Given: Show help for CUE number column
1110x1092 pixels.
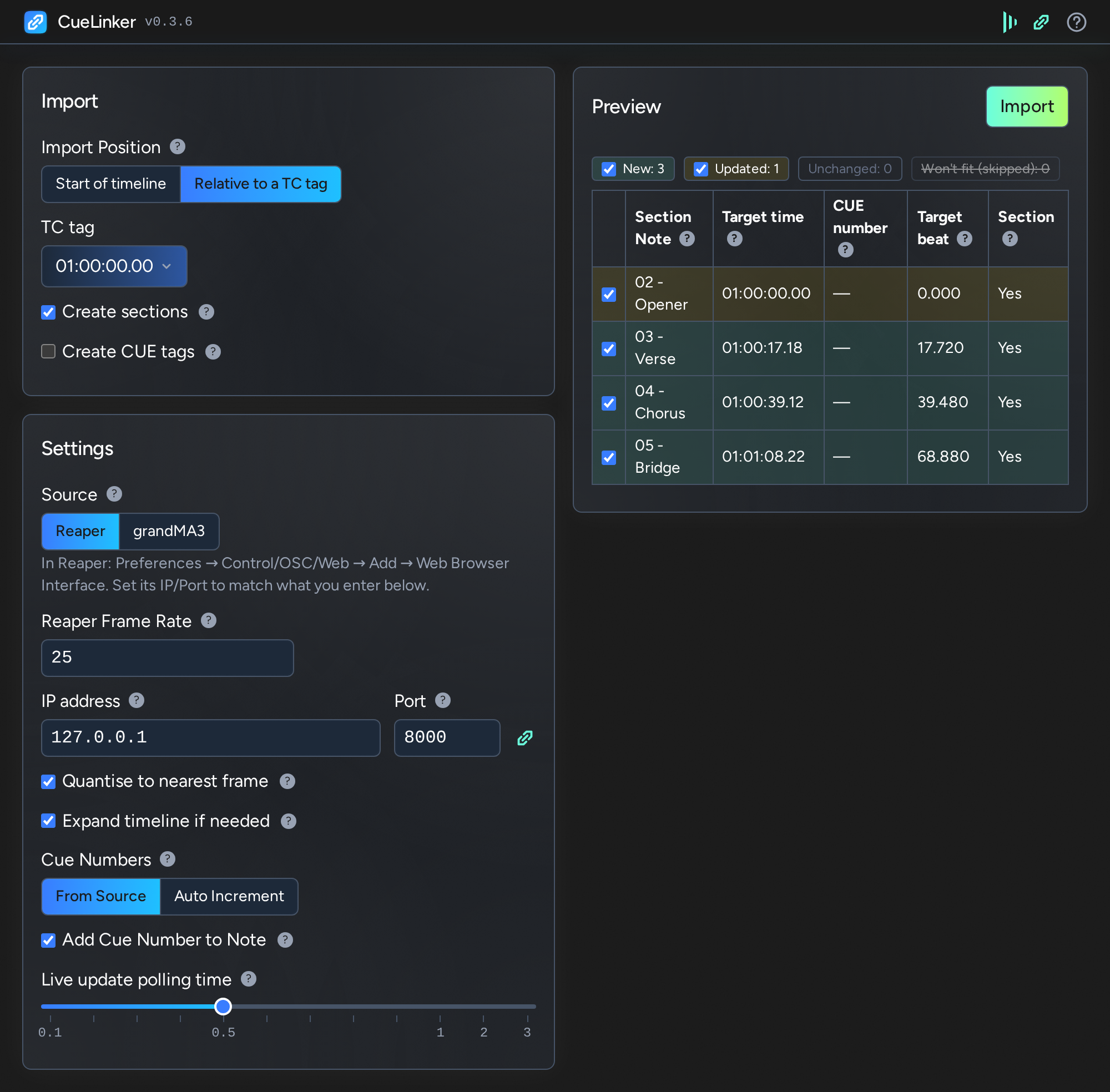Looking at the screenshot, I should [x=845, y=250].
